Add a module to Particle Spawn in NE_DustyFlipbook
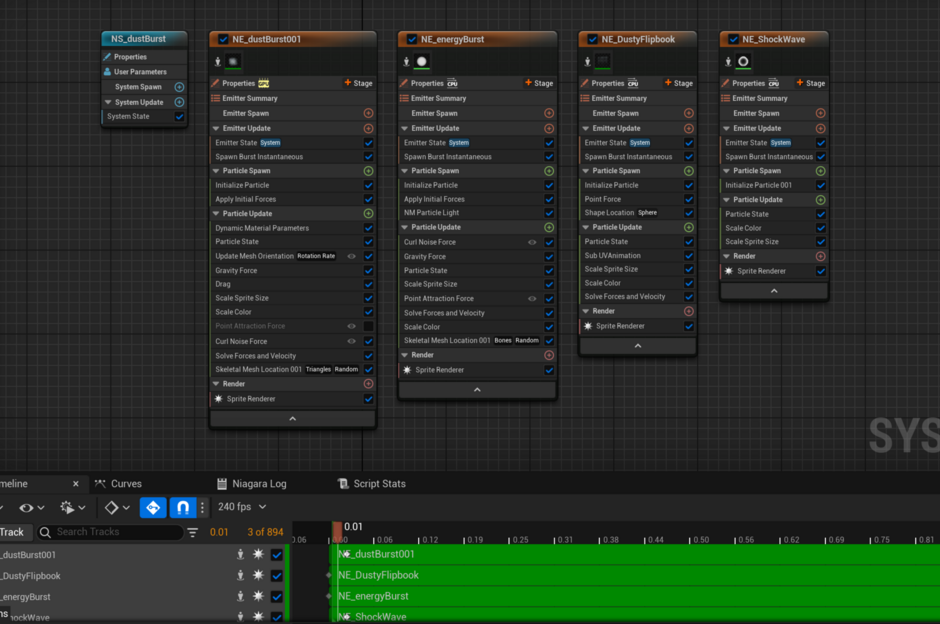Image resolution: width=940 pixels, height=624 pixels. tap(689, 171)
